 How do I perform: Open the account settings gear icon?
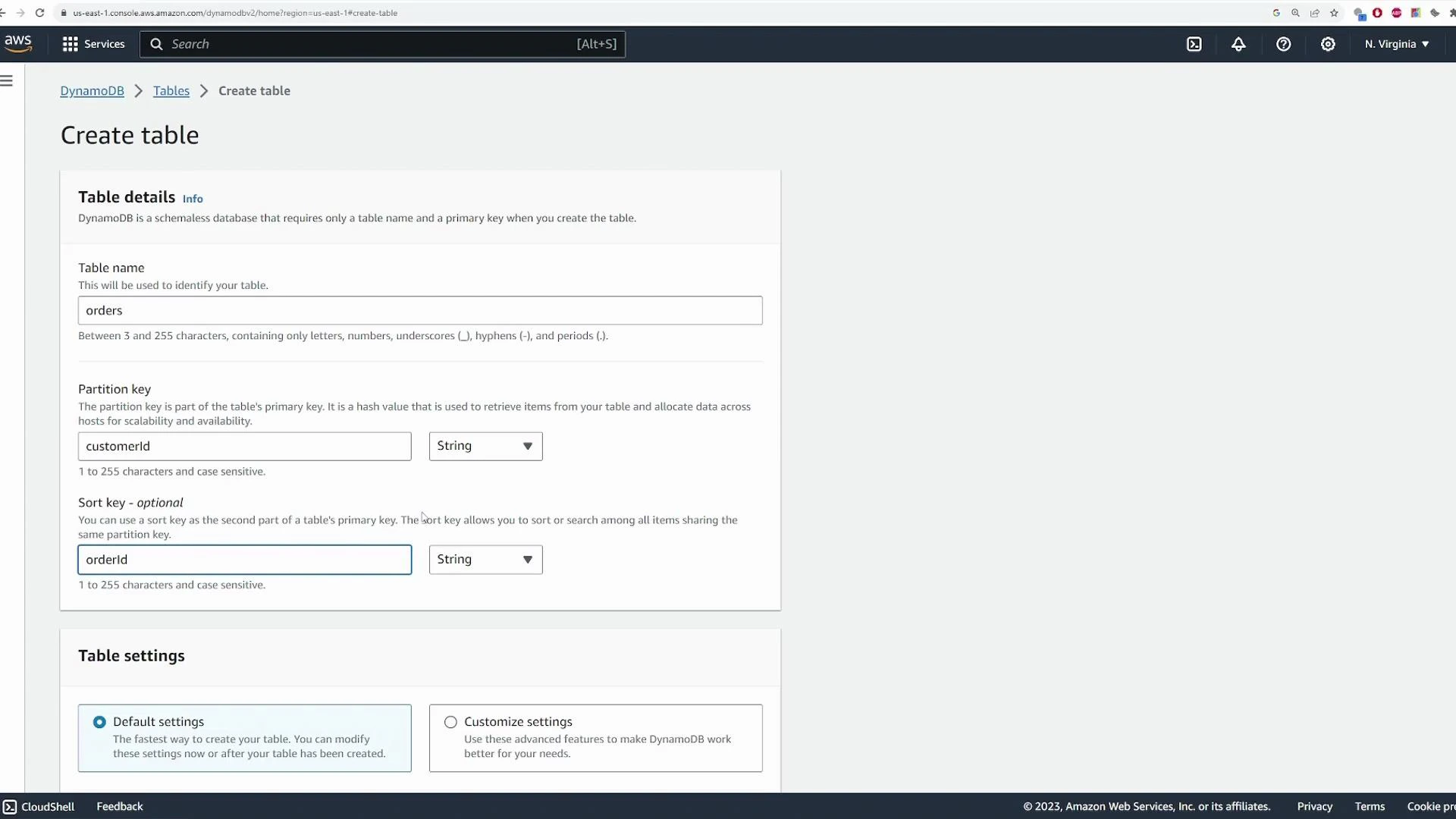pos(1328,44)
